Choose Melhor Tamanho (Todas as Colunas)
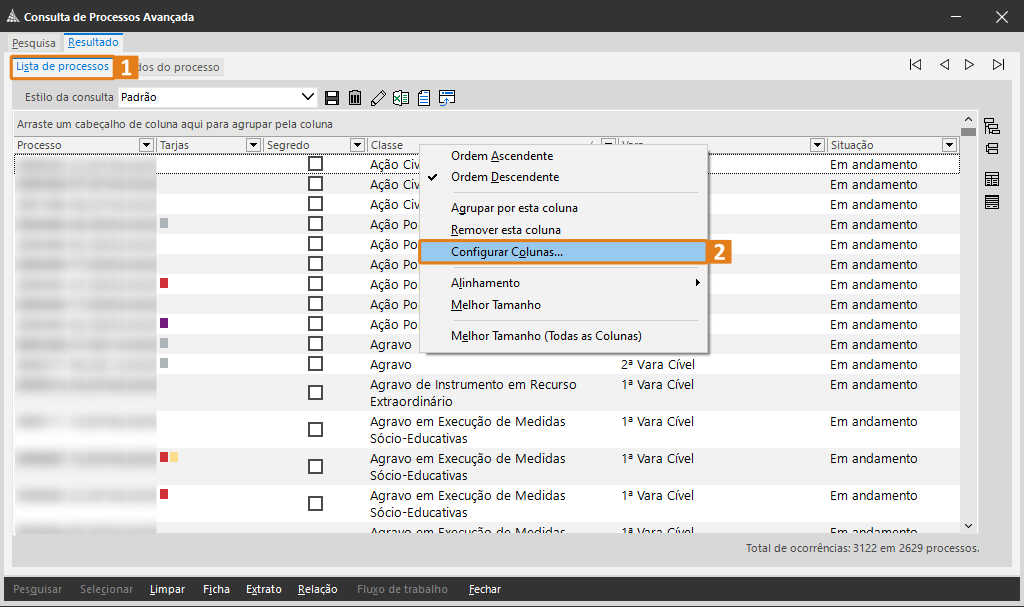The height and width of the screenshot is (607, 1024). (563, 336)
